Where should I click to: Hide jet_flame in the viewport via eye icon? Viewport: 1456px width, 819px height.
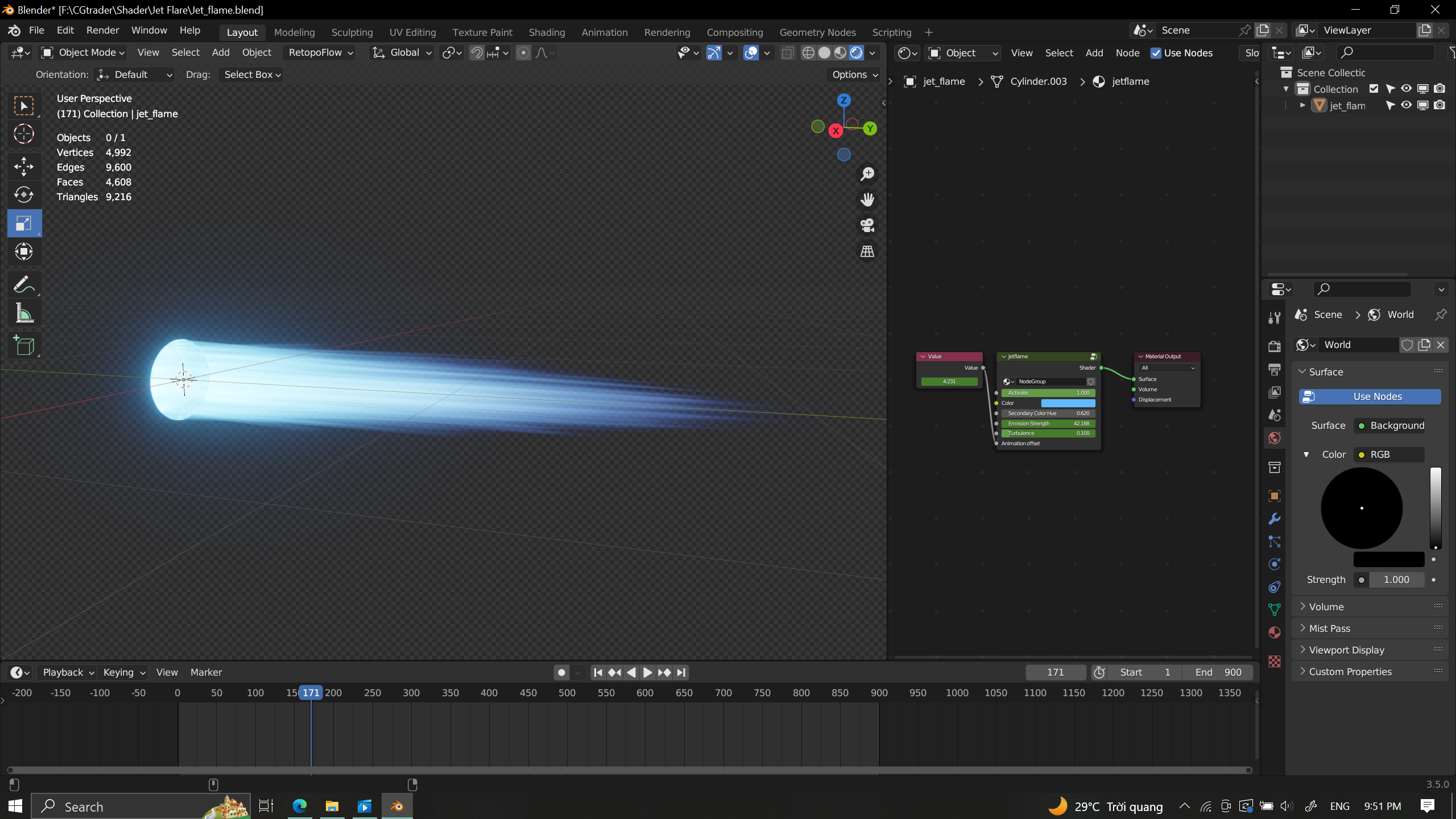tap(1405, 105)
